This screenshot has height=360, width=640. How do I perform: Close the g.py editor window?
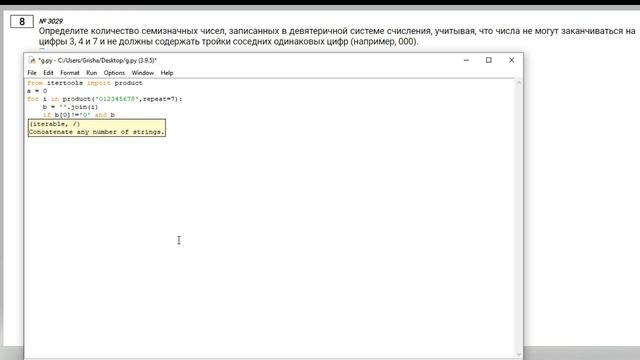coord(511,60)
